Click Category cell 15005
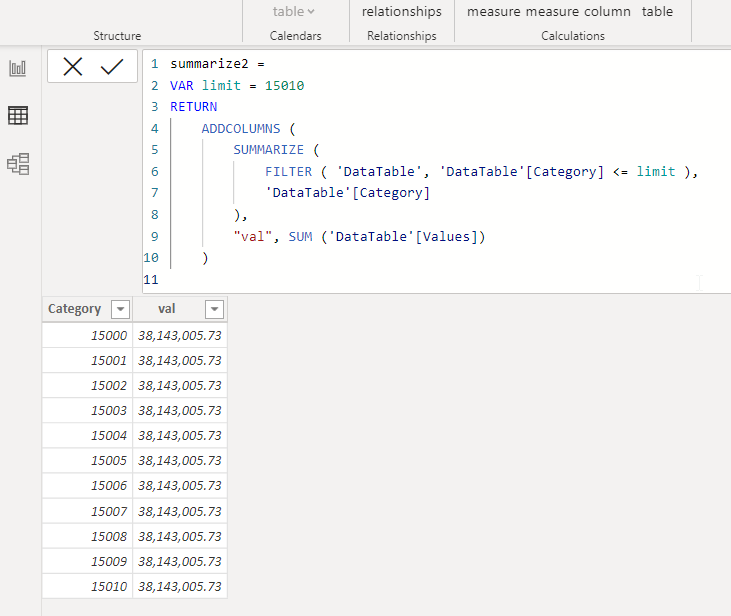 pos(88,461)
